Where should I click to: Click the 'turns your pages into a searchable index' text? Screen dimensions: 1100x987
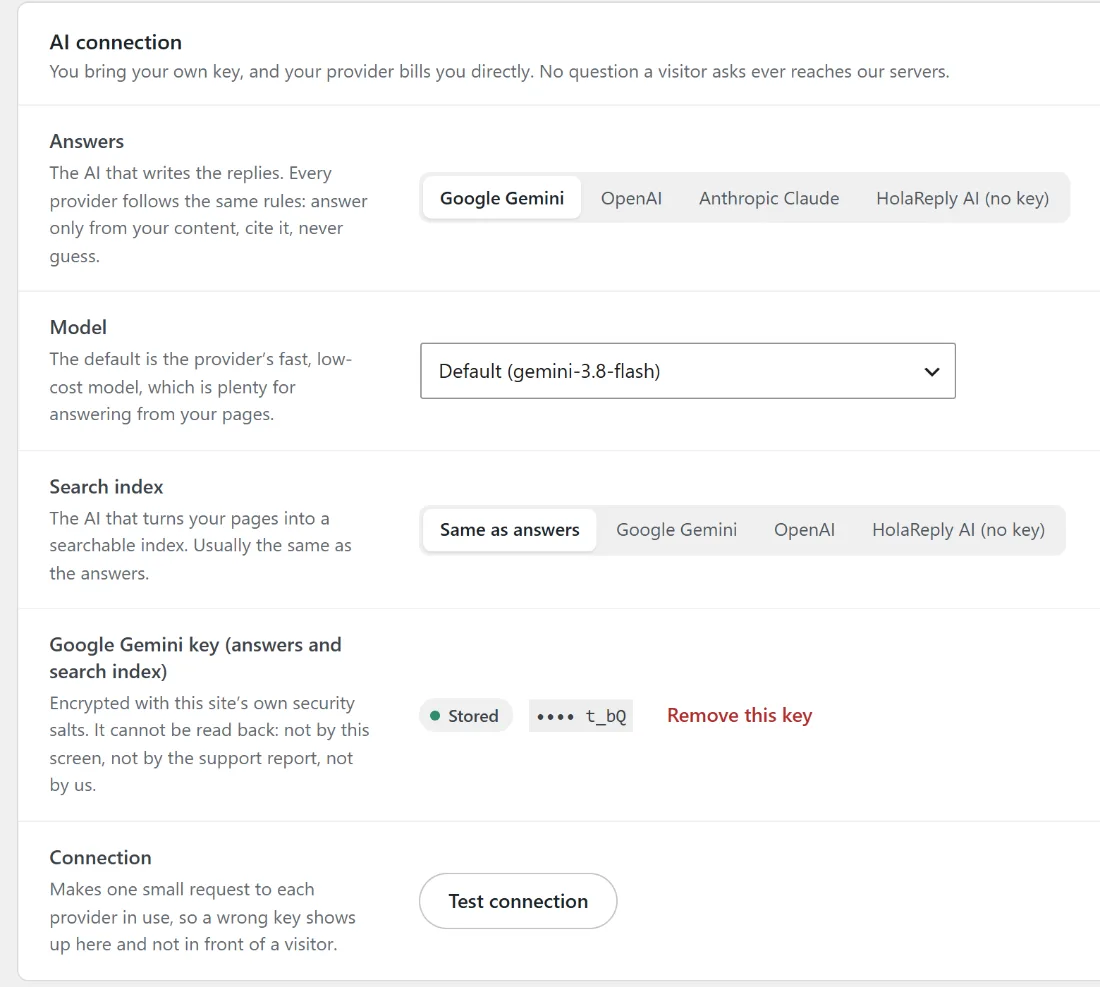(x=200, y=545)
